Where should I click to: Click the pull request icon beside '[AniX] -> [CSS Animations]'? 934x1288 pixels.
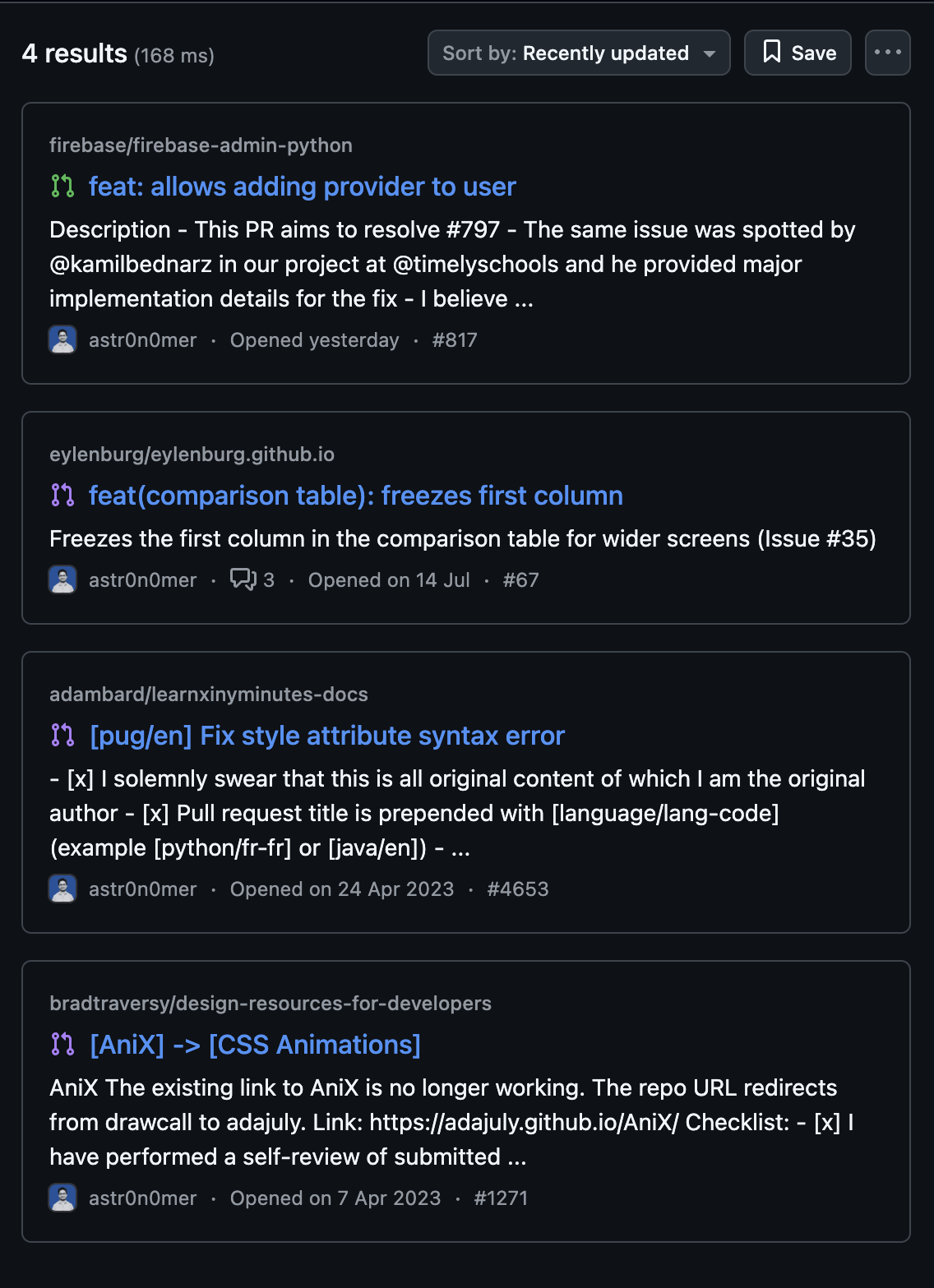point(61,1045)
